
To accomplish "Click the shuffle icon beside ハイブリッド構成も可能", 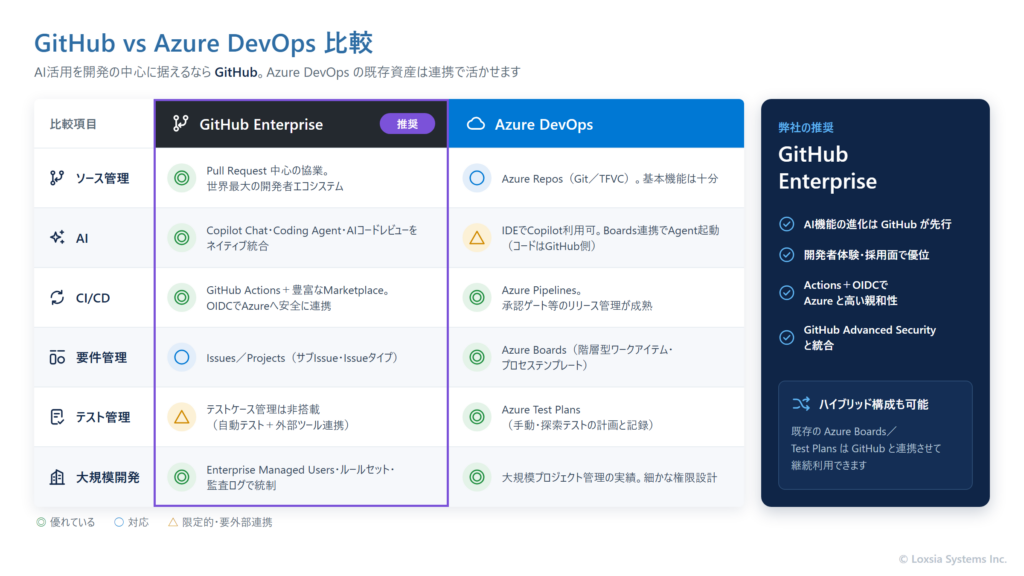I will [801, 404].
